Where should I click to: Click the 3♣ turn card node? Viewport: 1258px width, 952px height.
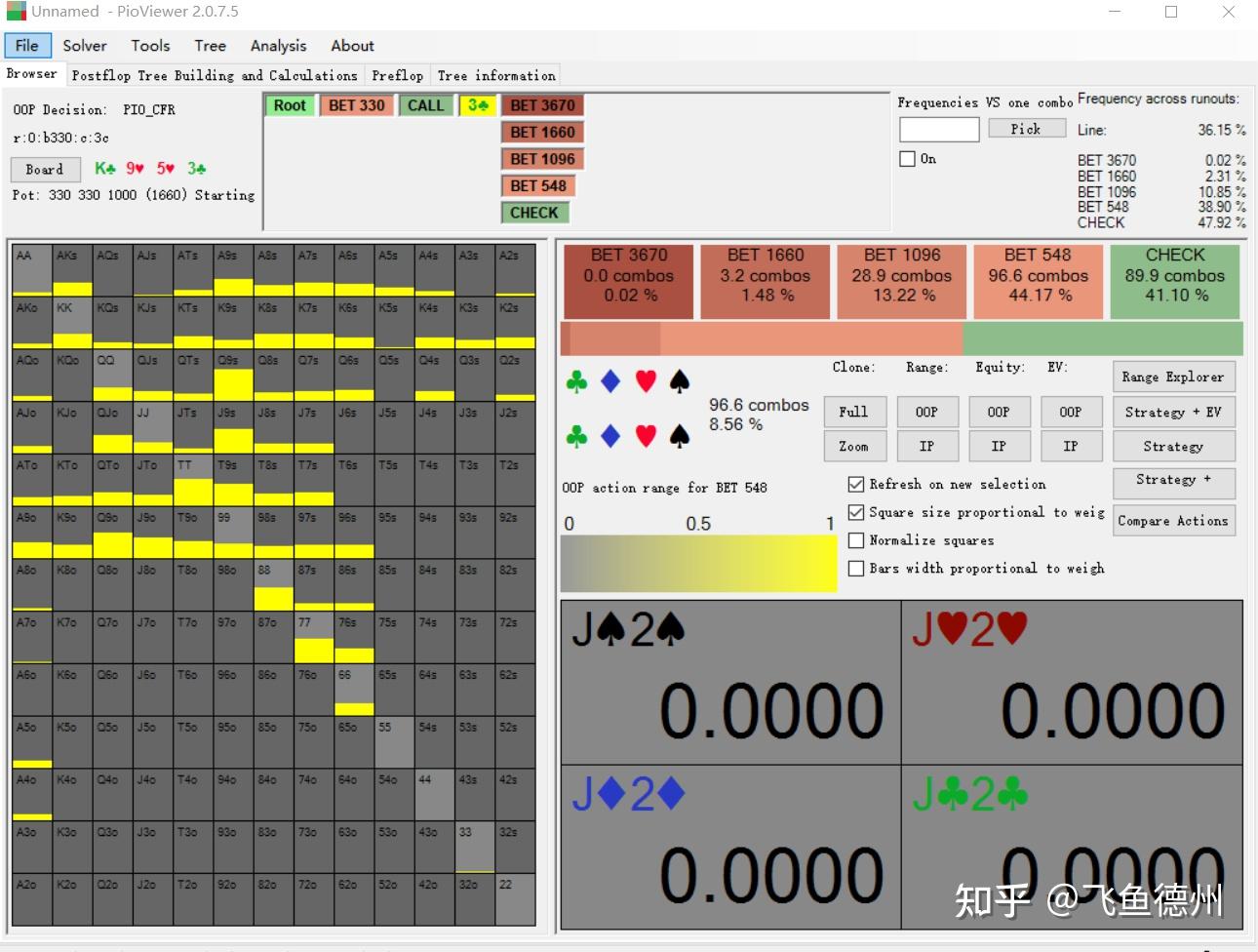(478, 105)
